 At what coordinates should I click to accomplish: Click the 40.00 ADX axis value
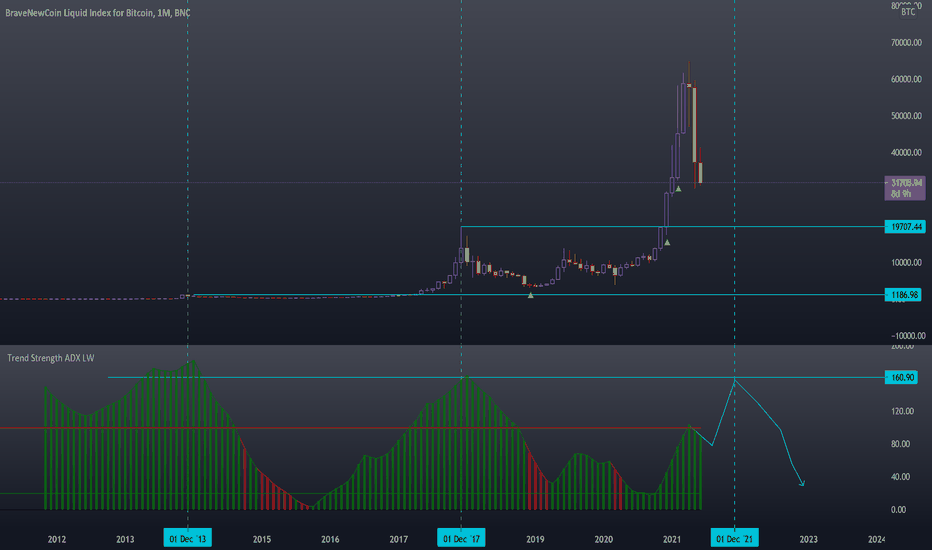pyautogui.click(x=902, y=476)
